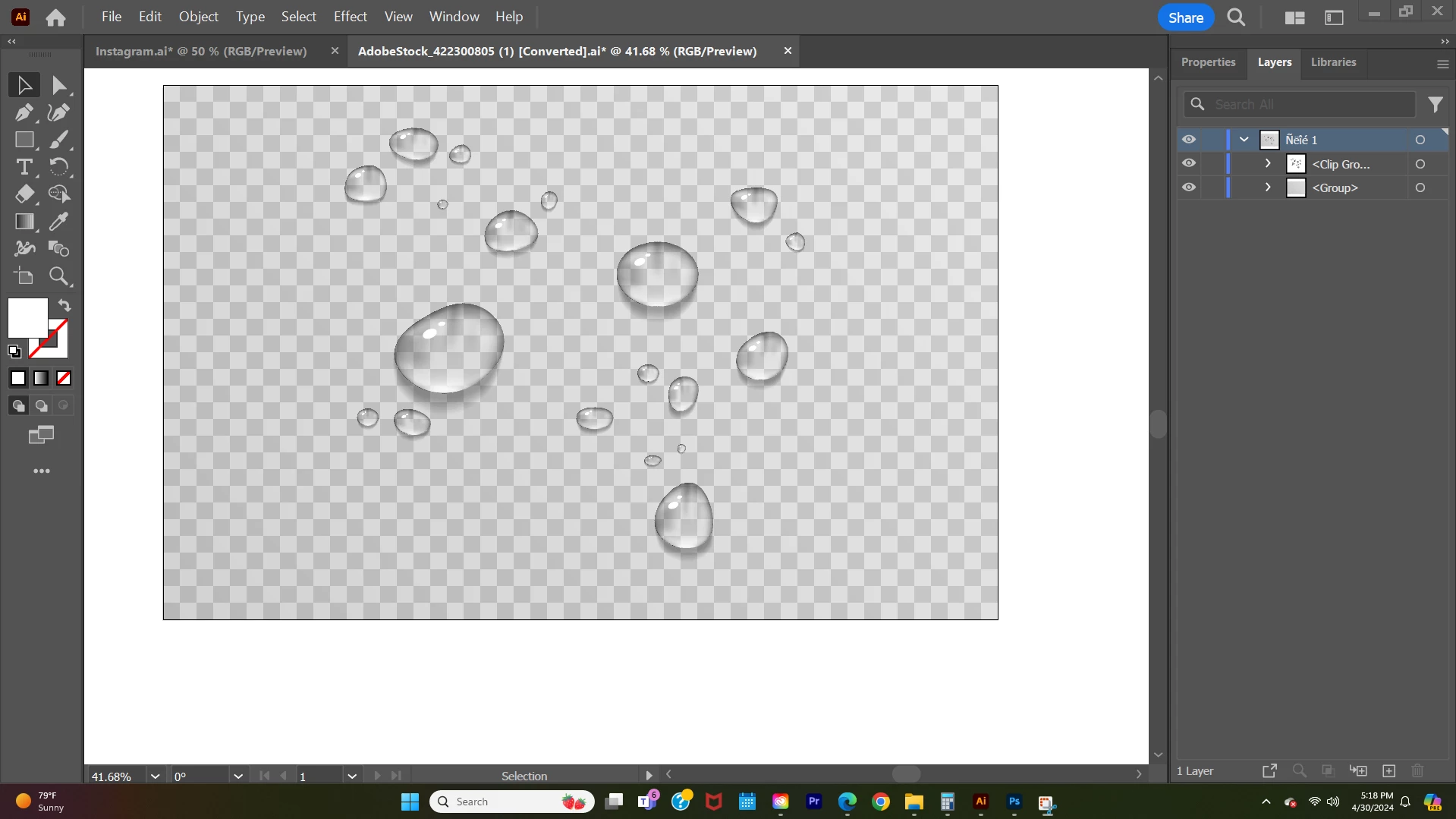Open Arrange Documents dropdown
Screen dimensions: 1456x819
(1294, 17)
